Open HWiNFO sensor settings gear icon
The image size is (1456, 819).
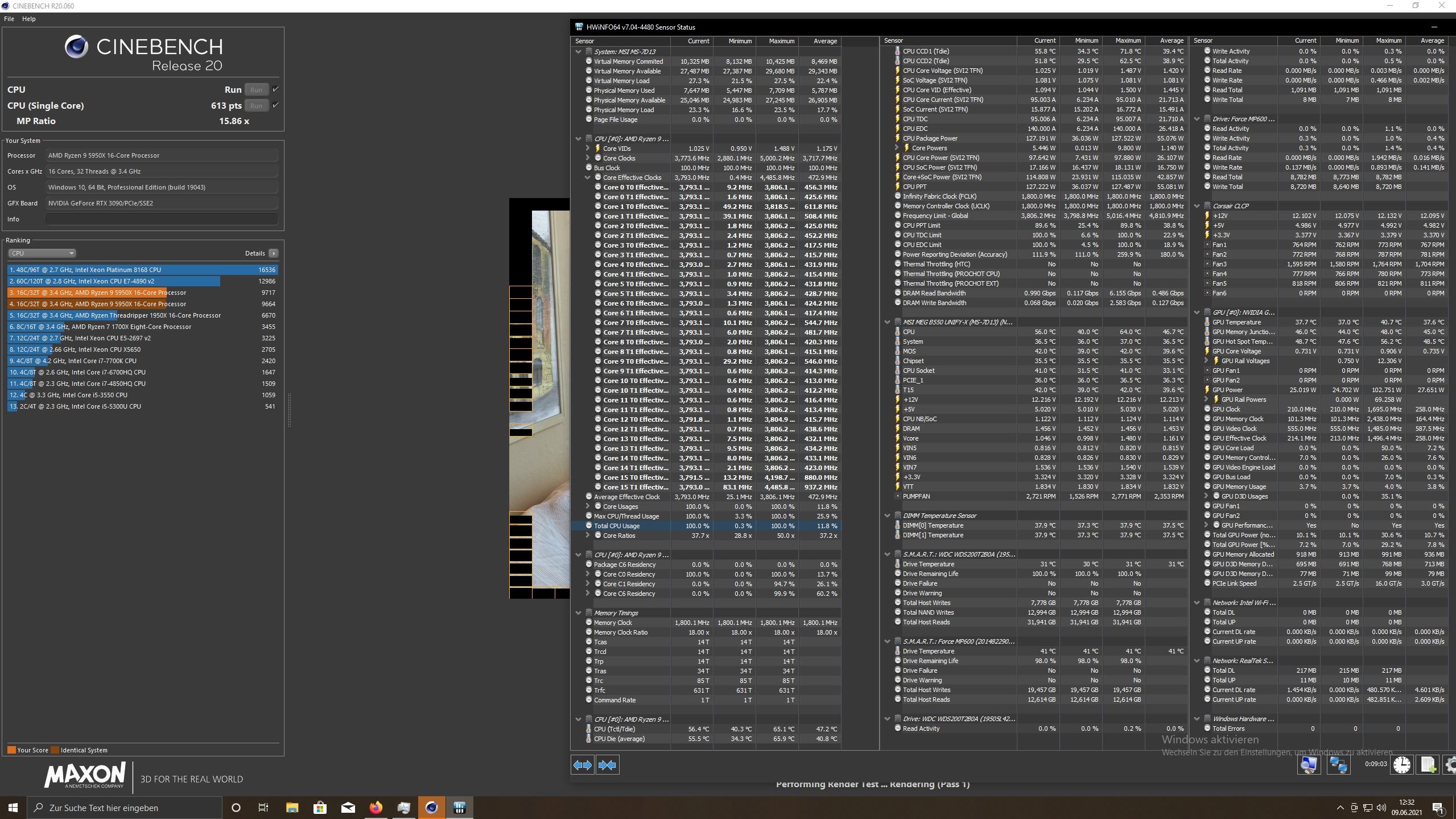coord(1450,764)
